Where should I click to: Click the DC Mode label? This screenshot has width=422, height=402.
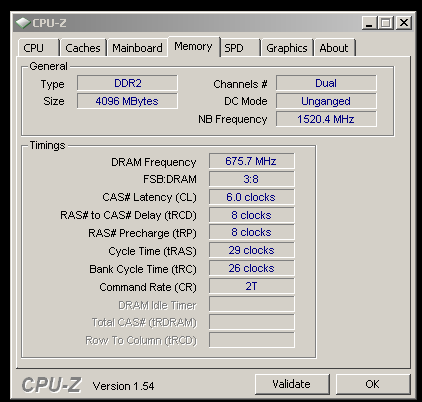tap(246, 101)
